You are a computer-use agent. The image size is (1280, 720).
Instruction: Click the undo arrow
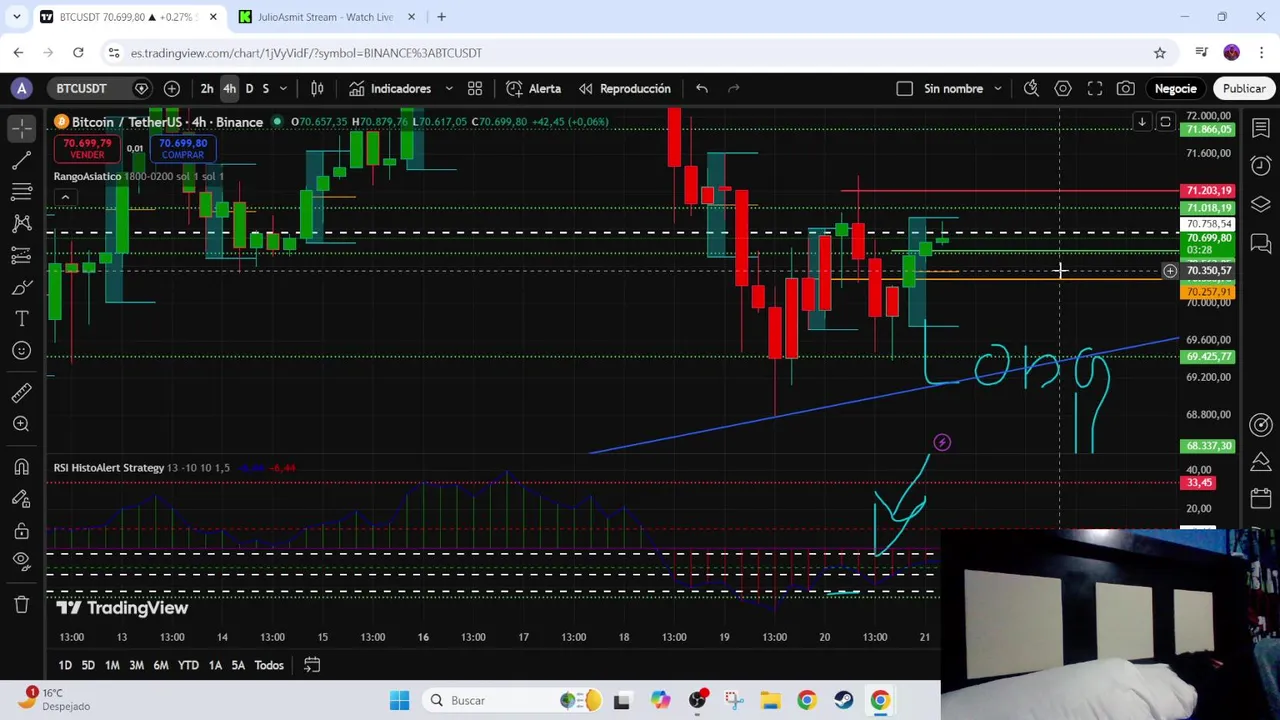pos(702,89)
